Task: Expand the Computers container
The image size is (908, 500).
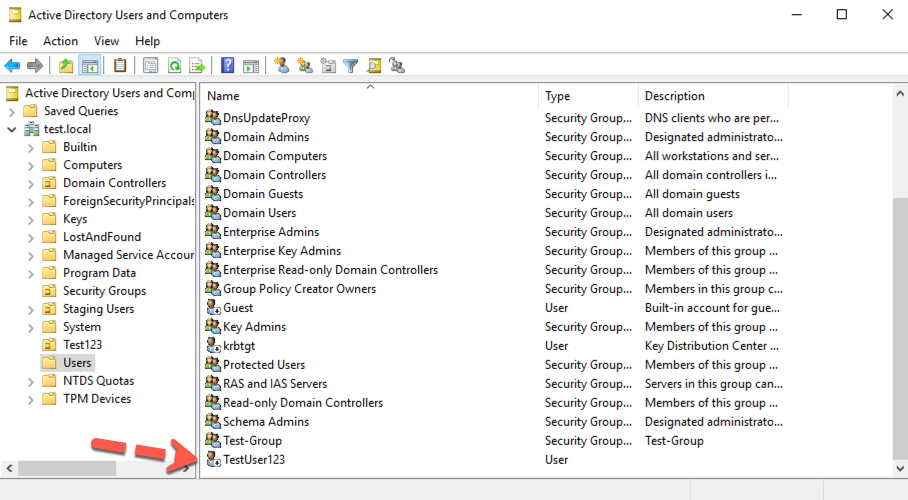Action: click(31, 165)
